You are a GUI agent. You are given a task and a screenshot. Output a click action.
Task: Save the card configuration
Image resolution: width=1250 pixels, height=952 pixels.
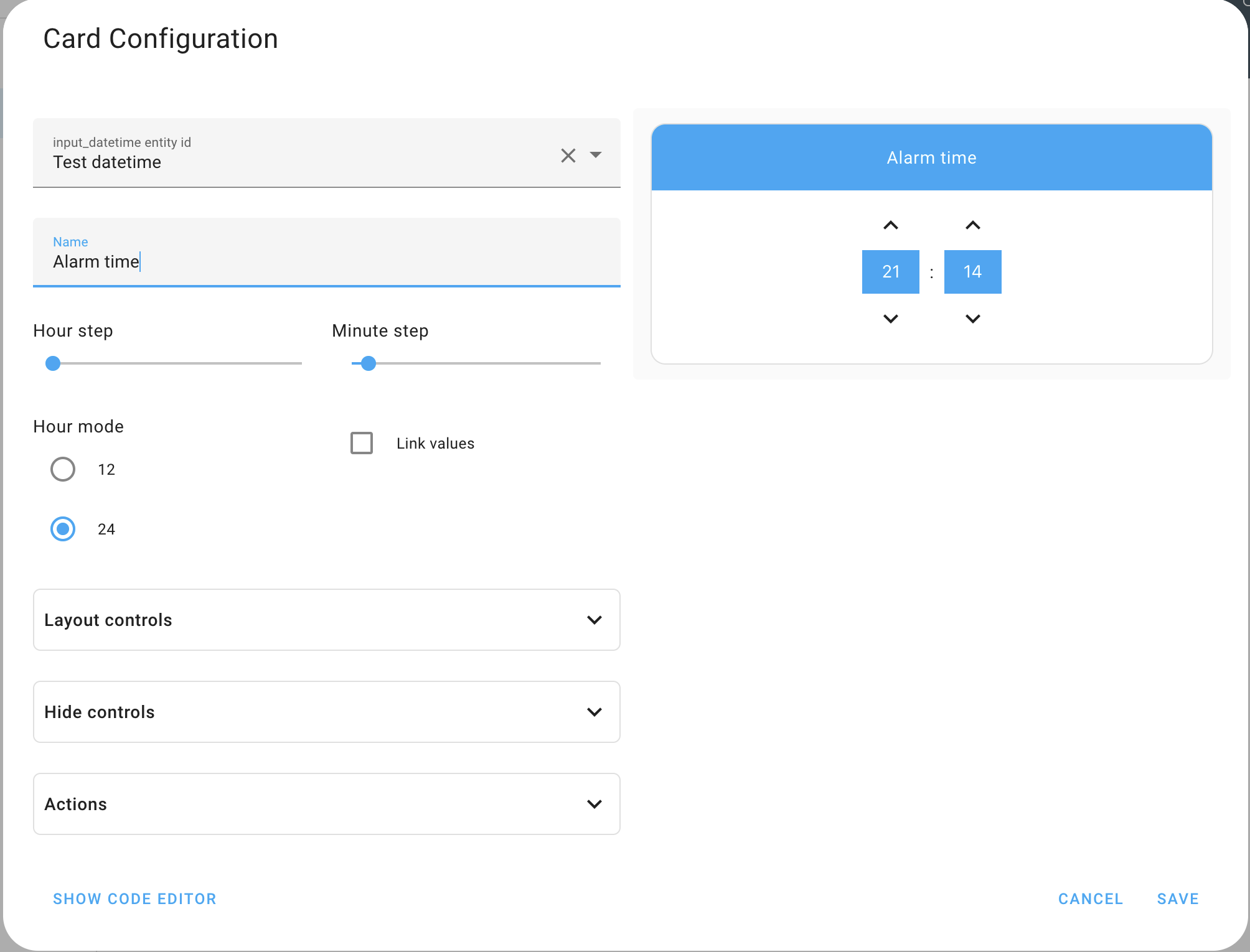[1177, 898]
